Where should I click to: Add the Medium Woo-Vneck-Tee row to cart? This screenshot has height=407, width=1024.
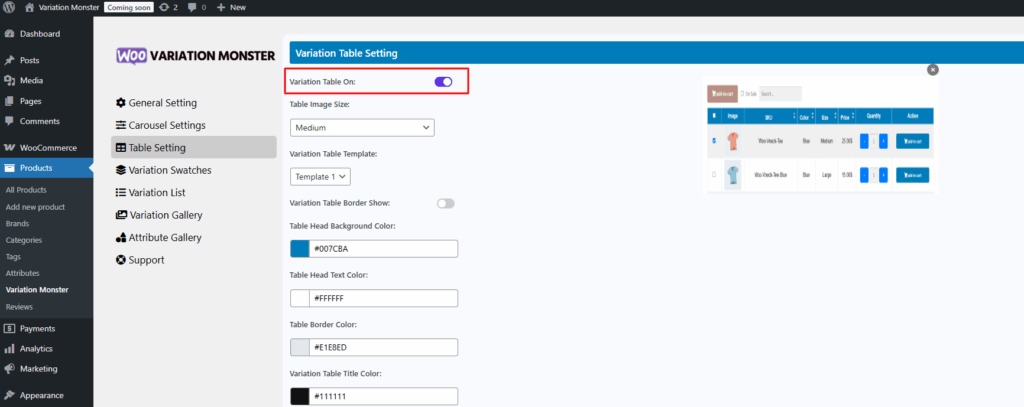coord(912,141)
